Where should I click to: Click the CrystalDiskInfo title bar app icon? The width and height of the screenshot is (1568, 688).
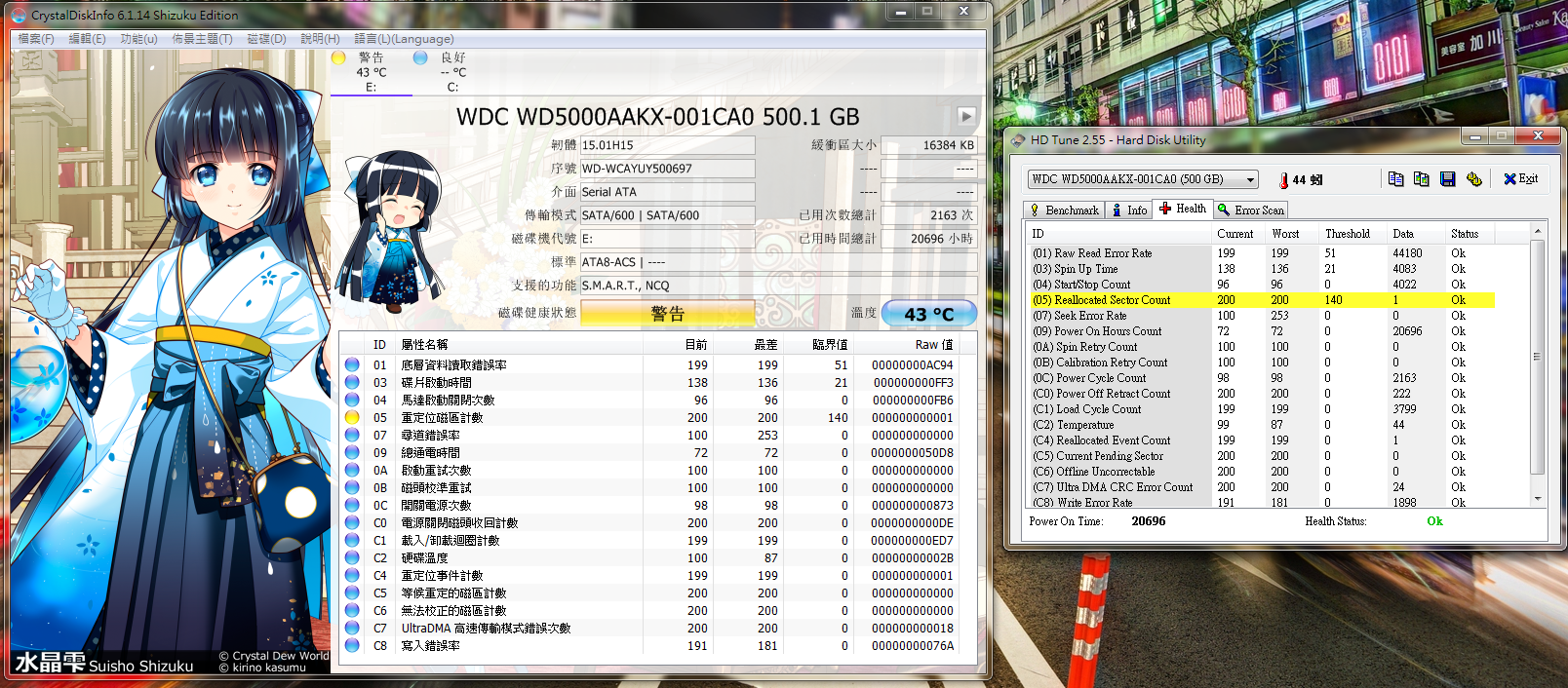(x=19, y=15)
